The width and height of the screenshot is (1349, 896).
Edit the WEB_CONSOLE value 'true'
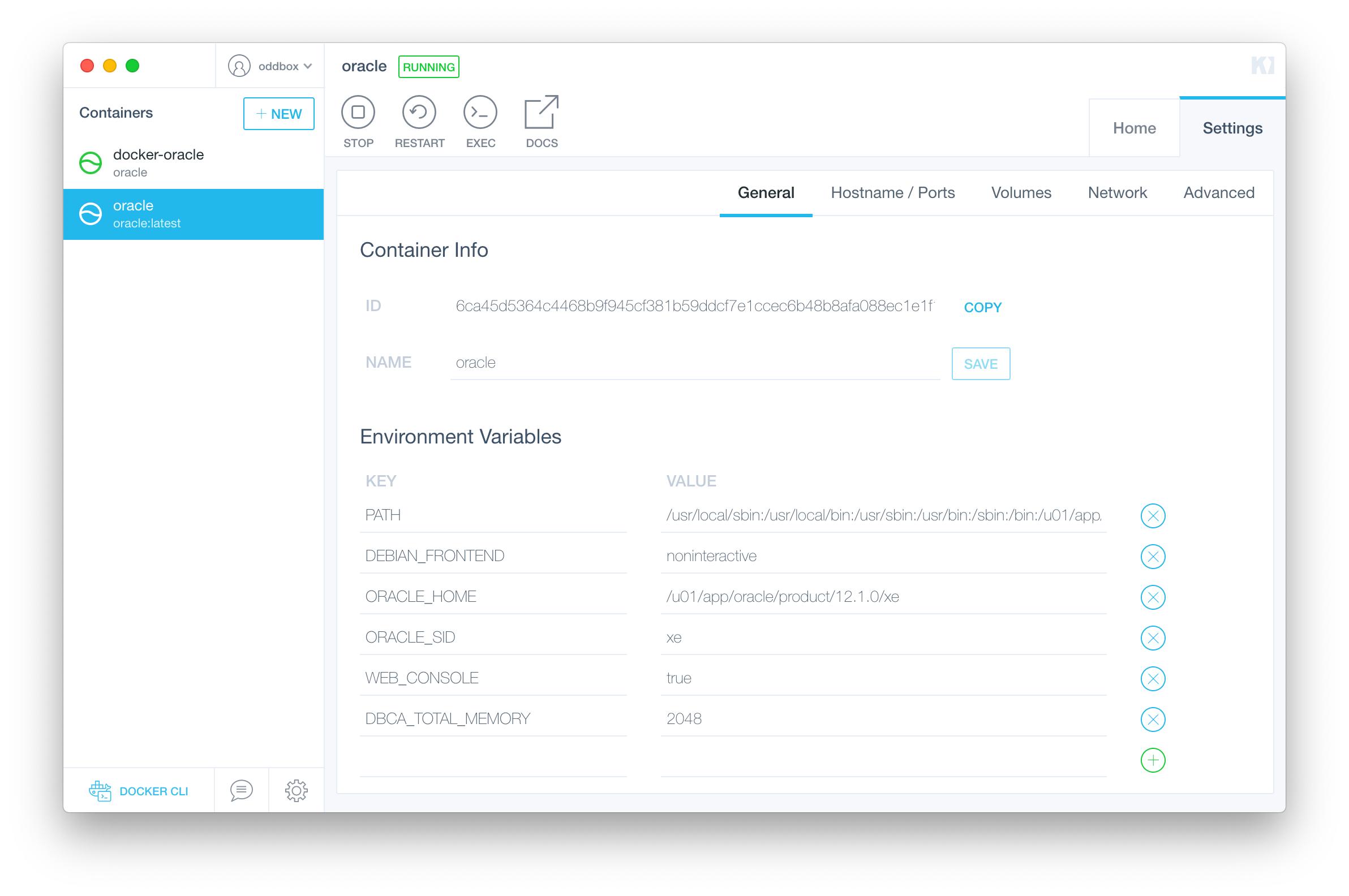tap(883, 678)
